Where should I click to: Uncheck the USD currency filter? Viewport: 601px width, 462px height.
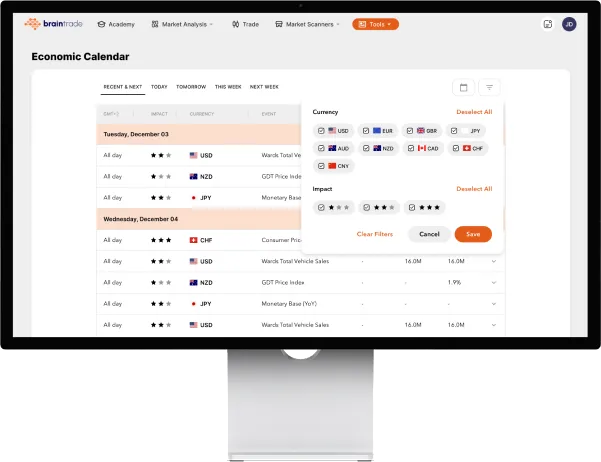321,131
